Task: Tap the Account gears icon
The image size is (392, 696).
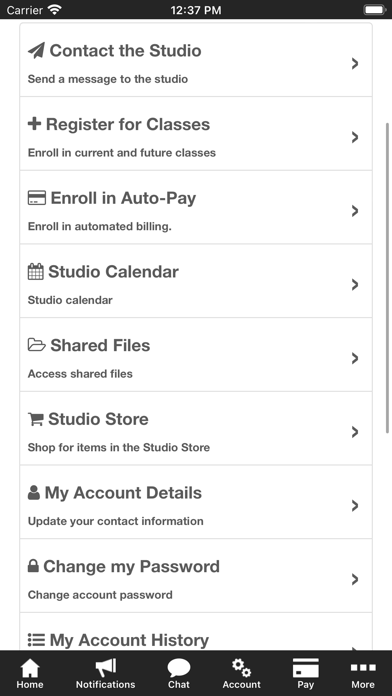Action: [x=242, y=668]
